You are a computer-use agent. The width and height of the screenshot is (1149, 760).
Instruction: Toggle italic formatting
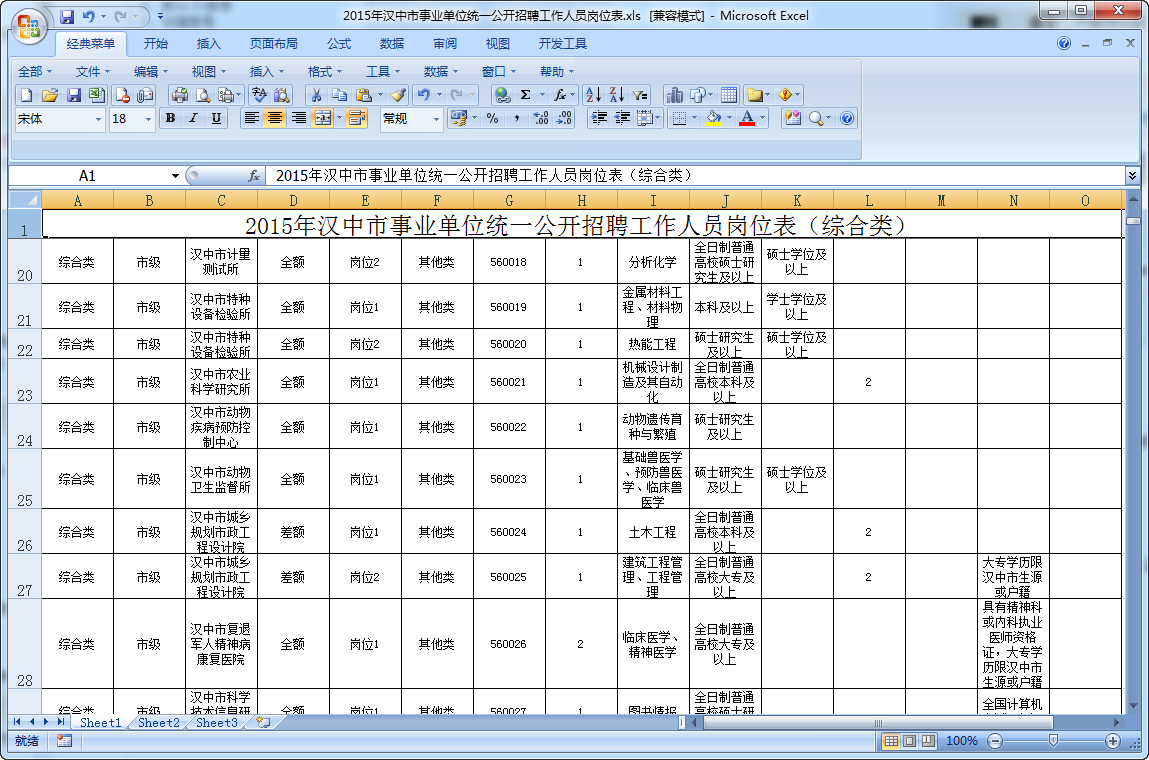pos(192,118)
